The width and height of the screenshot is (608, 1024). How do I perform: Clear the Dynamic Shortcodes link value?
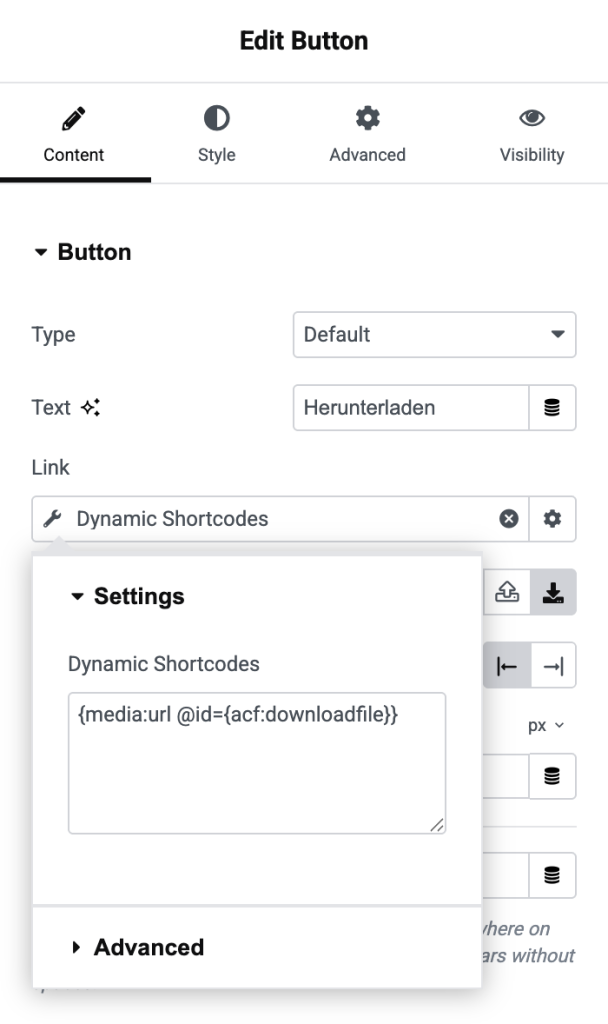tap(509, 519)
